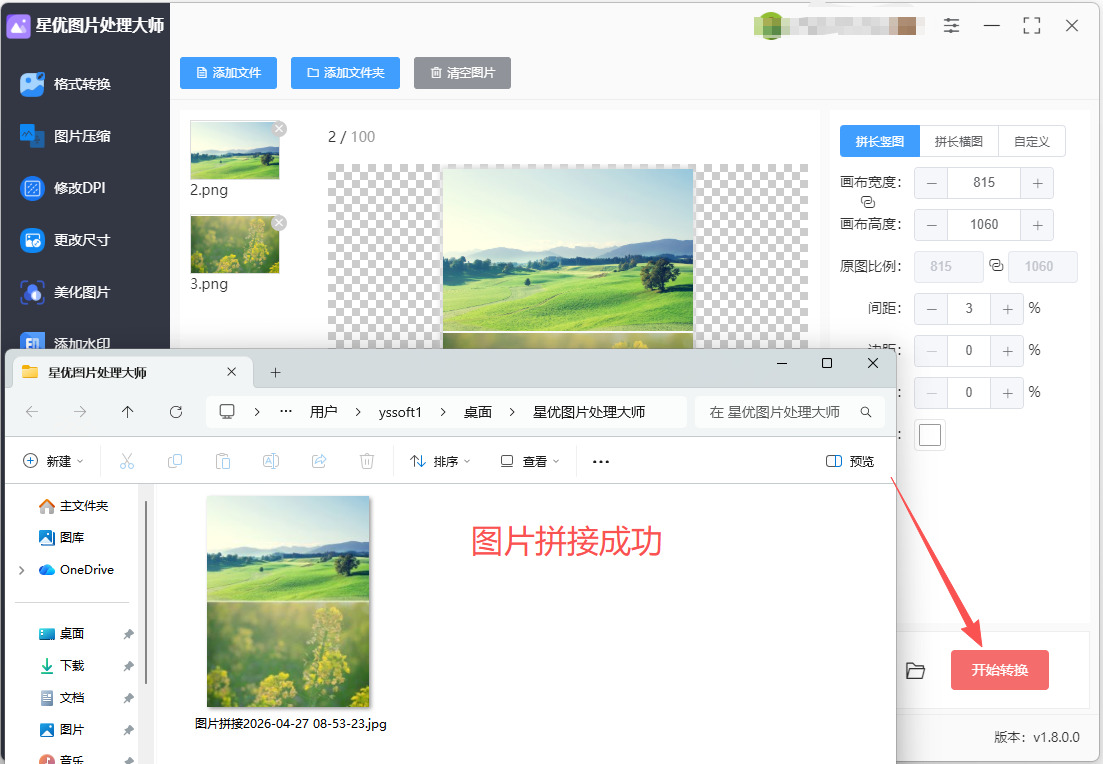Open the 图片压缩 image compression tool
The width and height of the screenshot is (1103, 764).
(65, 136)
